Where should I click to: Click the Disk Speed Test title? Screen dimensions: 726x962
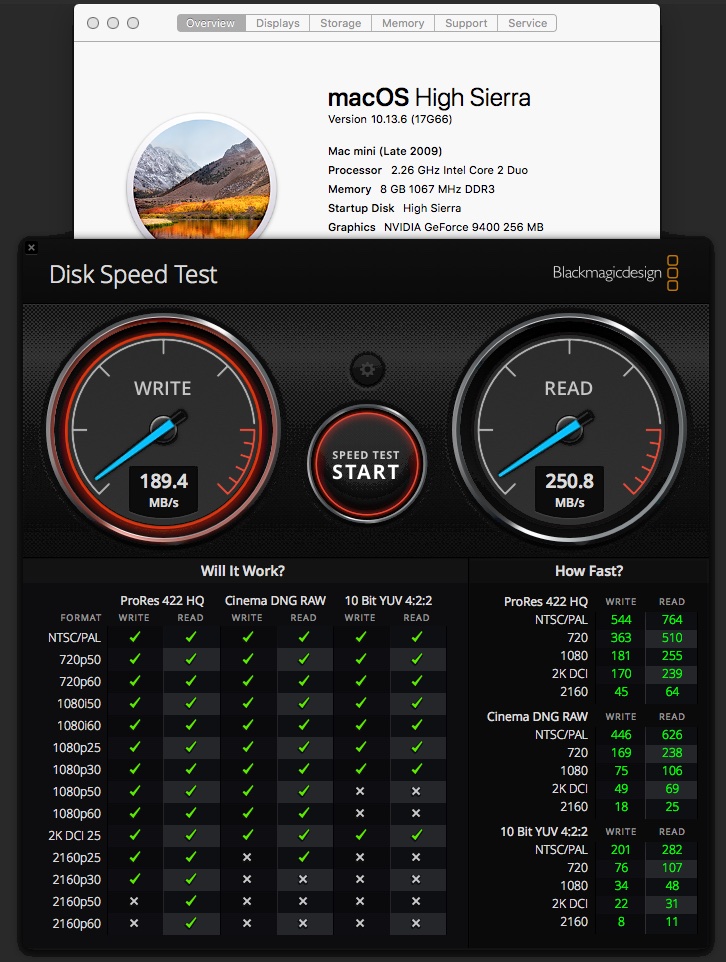133,274
